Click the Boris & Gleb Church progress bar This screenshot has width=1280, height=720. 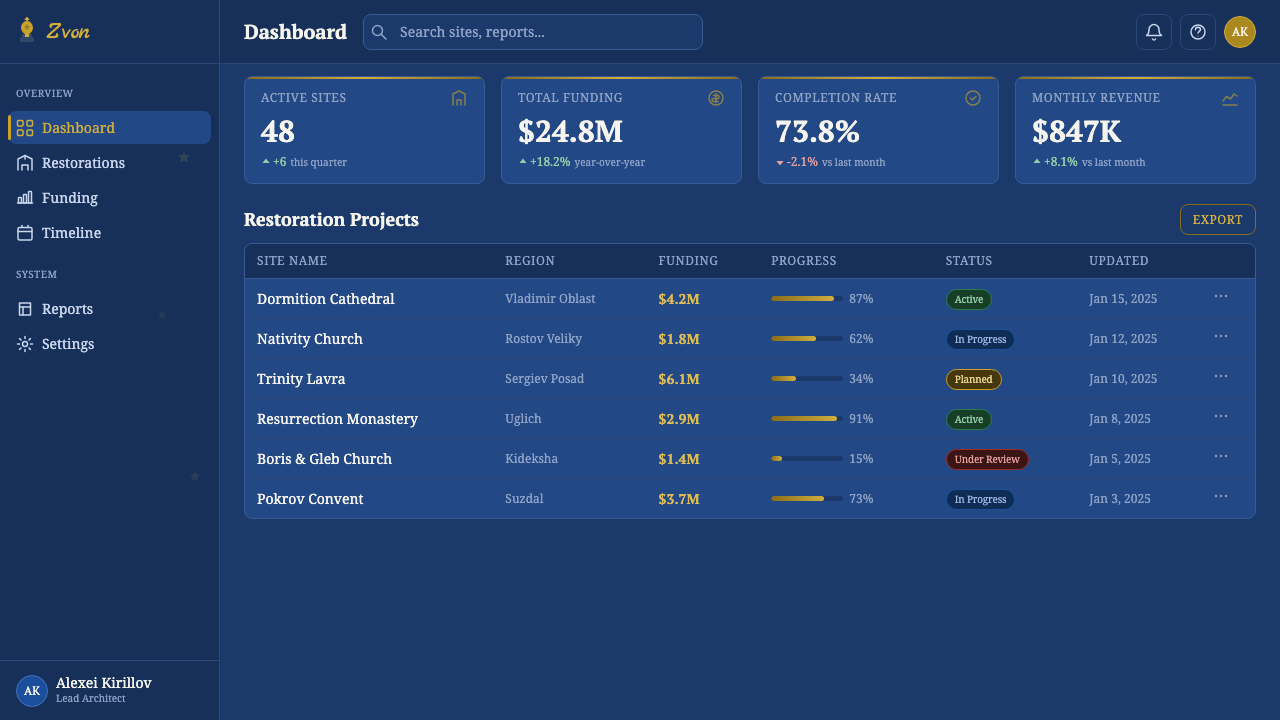[807, 459]
